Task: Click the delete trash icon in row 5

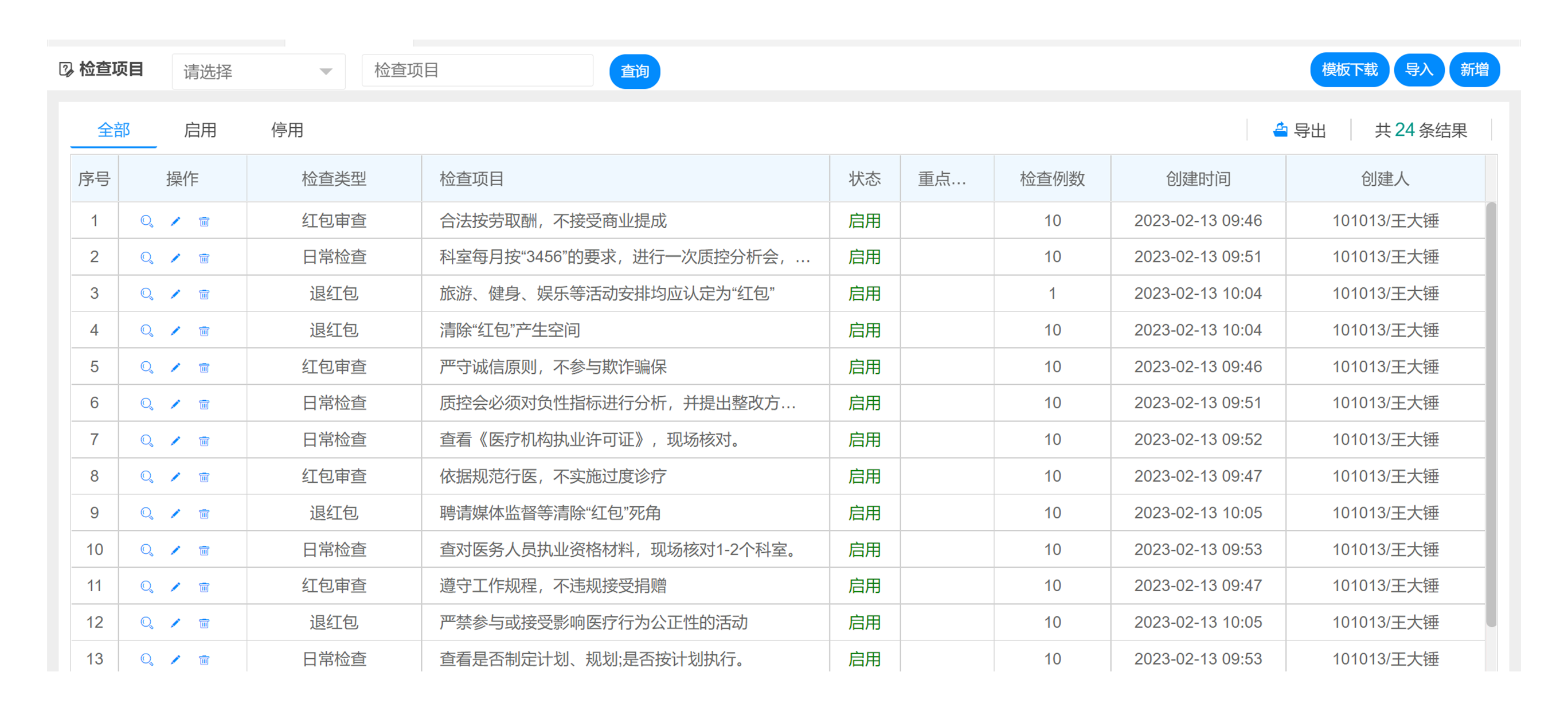Action: [204, 367]
